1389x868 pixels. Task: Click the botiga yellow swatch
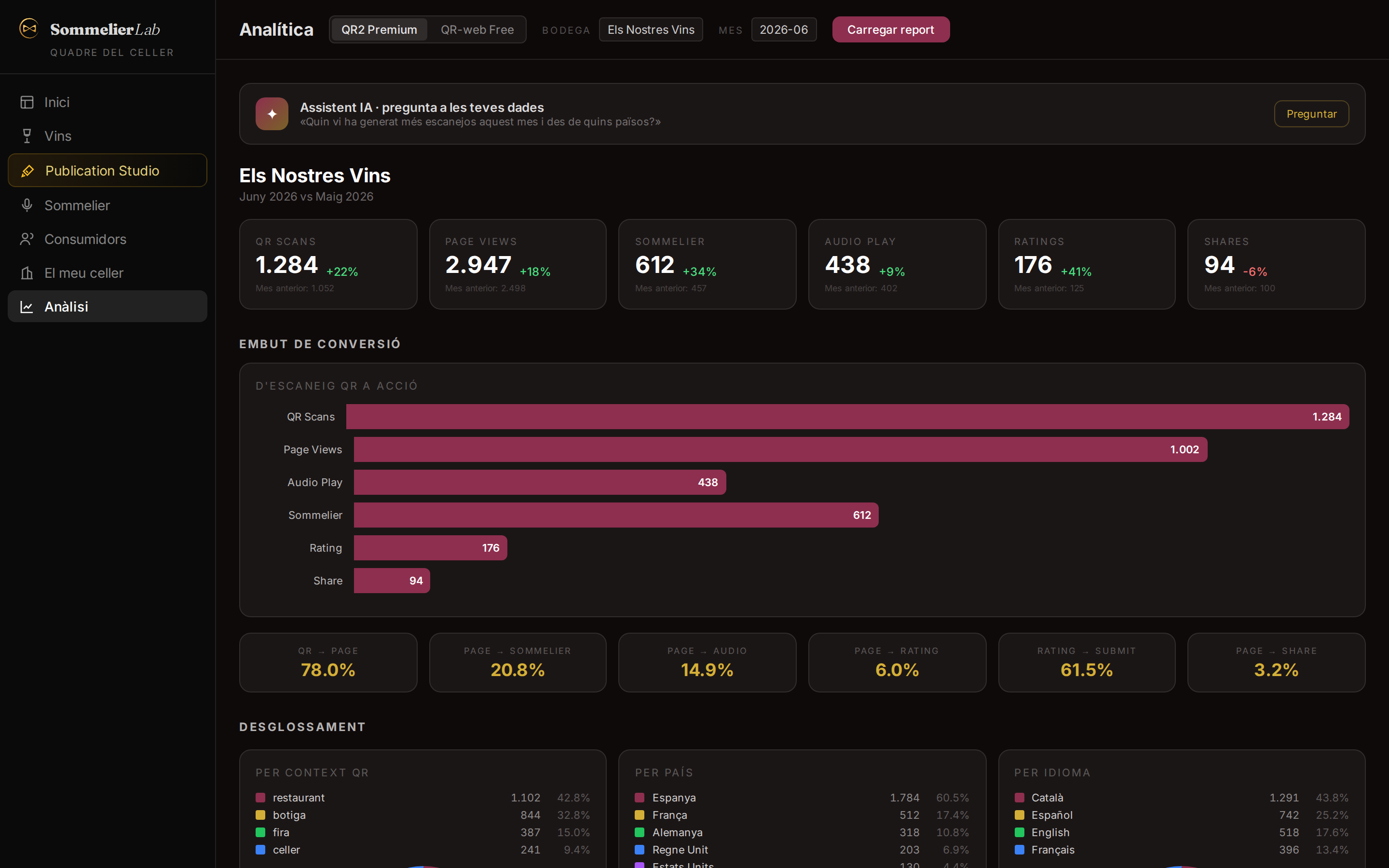tap(260, 814)
